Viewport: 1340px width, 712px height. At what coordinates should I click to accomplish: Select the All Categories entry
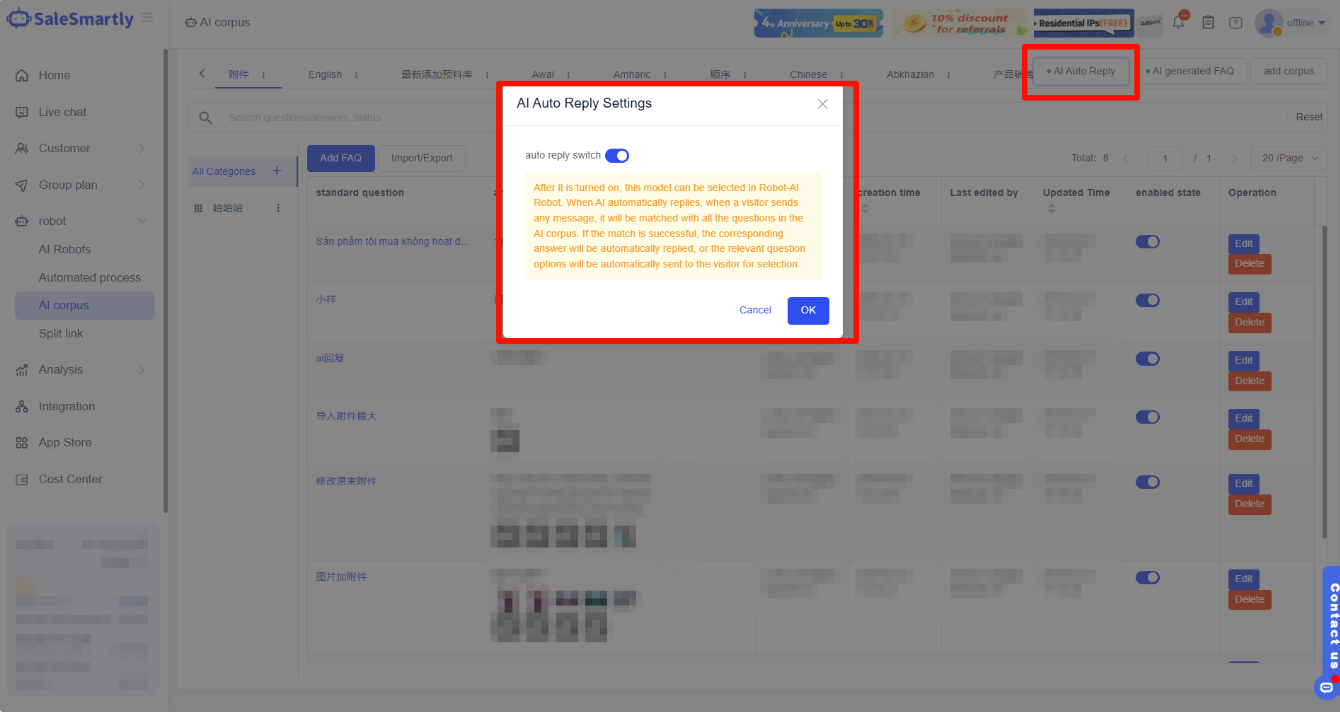tap(224, 171)
